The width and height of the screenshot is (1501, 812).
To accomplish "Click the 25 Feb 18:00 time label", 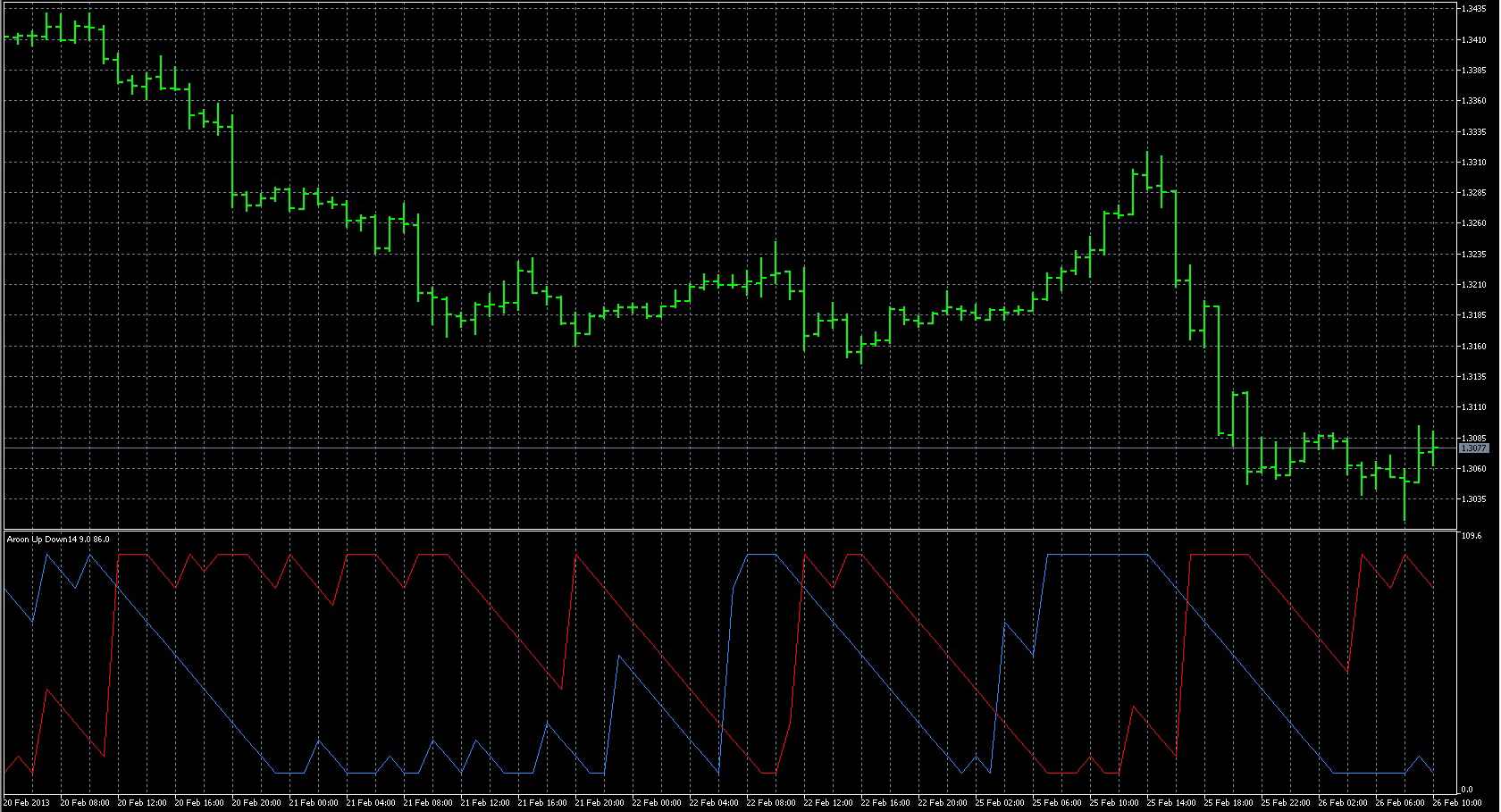I will (1228, 803).
